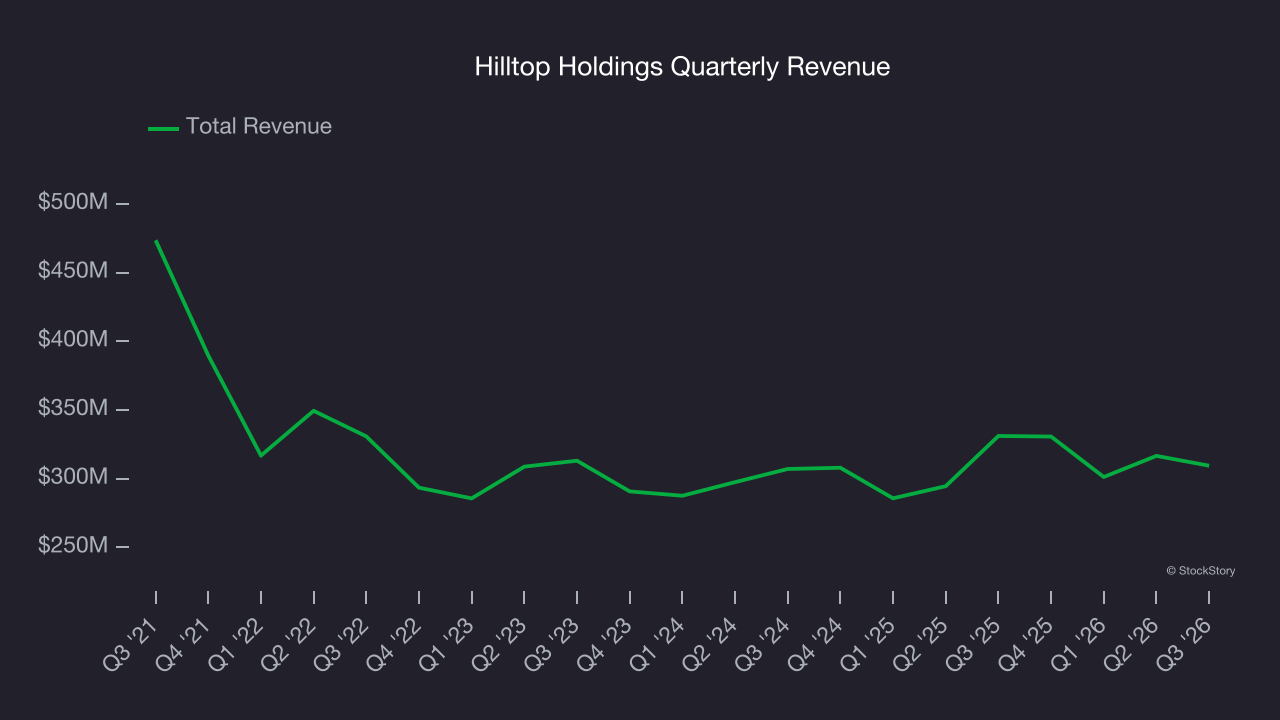The image size is (1280, 720).
Task: Click the '$500M' y-axis label
Action: pos(73,203)
